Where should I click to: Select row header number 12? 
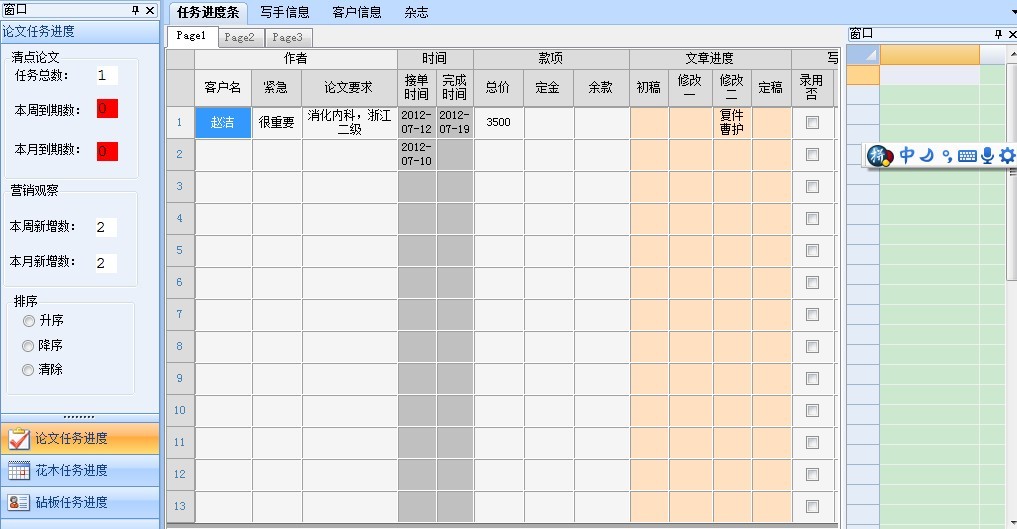click(x=180, y=475)
